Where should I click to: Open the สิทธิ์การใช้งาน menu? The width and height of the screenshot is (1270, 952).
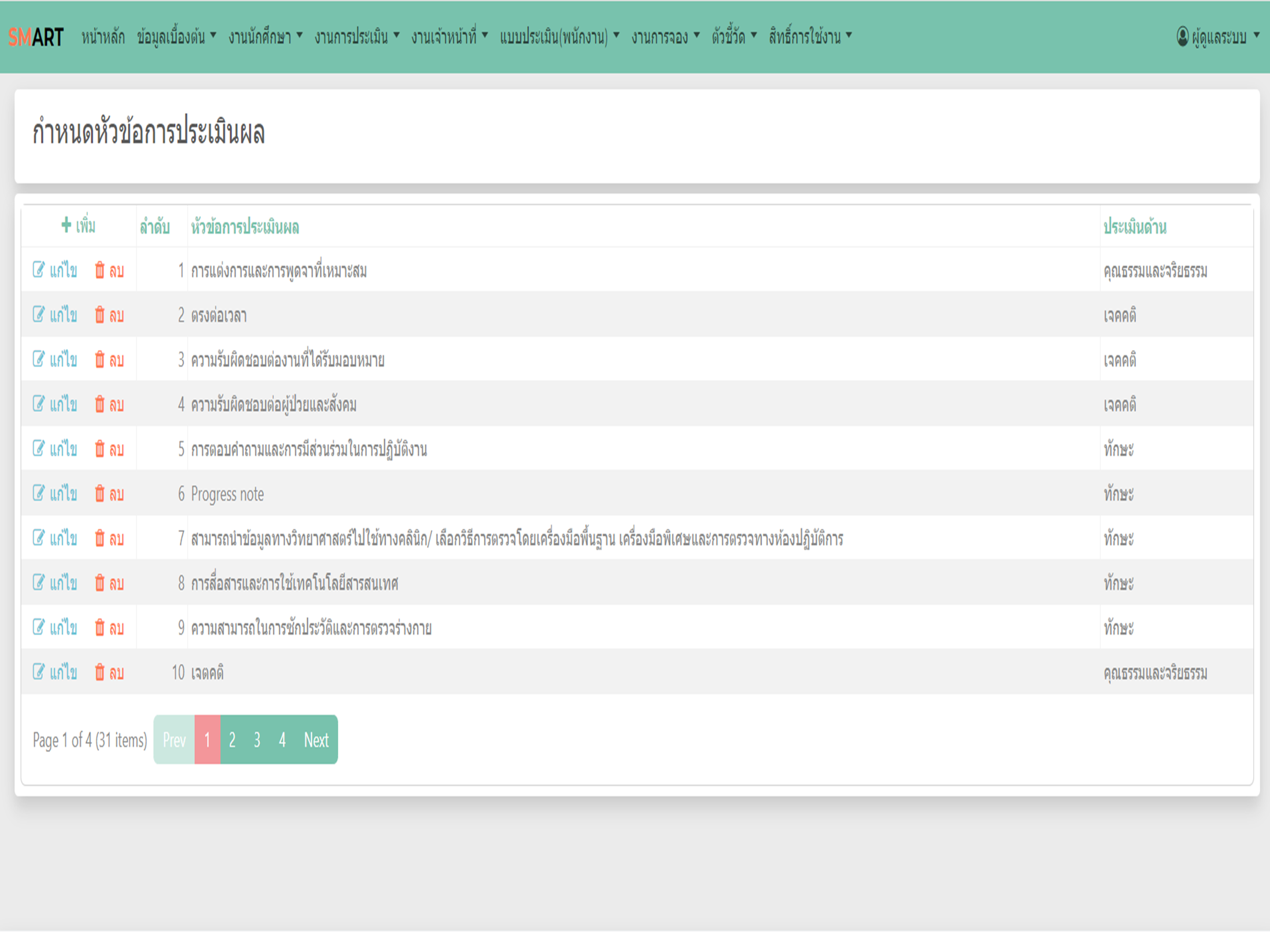point(809,37)
